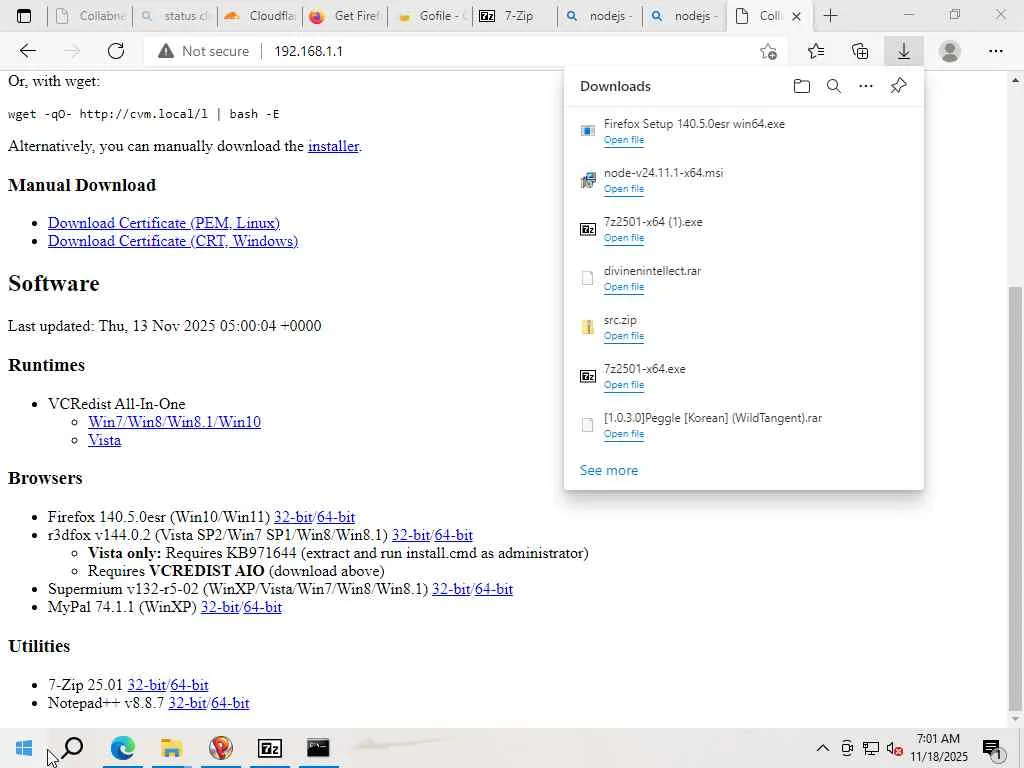Viewport: 1024px width, 768px height.
Task: Open 7-Zip from the taskbar
Action: (270, 748)
